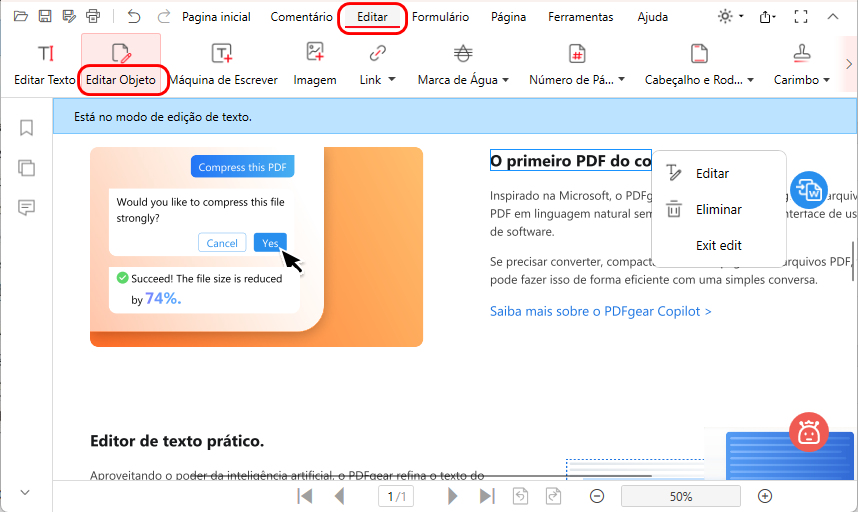Click the Compress this PDF illustration image
The height and width of the screenshot is (512, 858).
click(x=257, y=247)
